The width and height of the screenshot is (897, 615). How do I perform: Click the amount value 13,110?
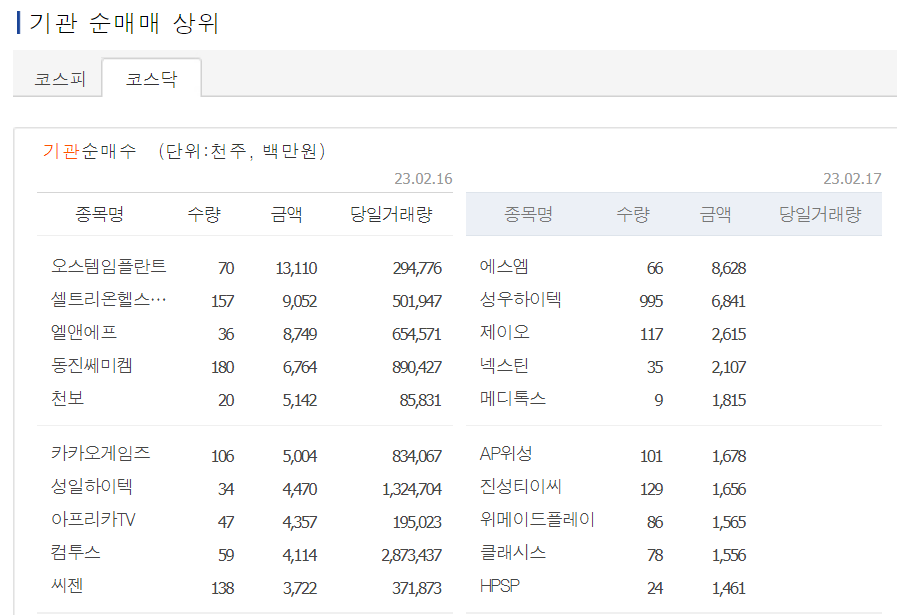(x=296, y=268)
